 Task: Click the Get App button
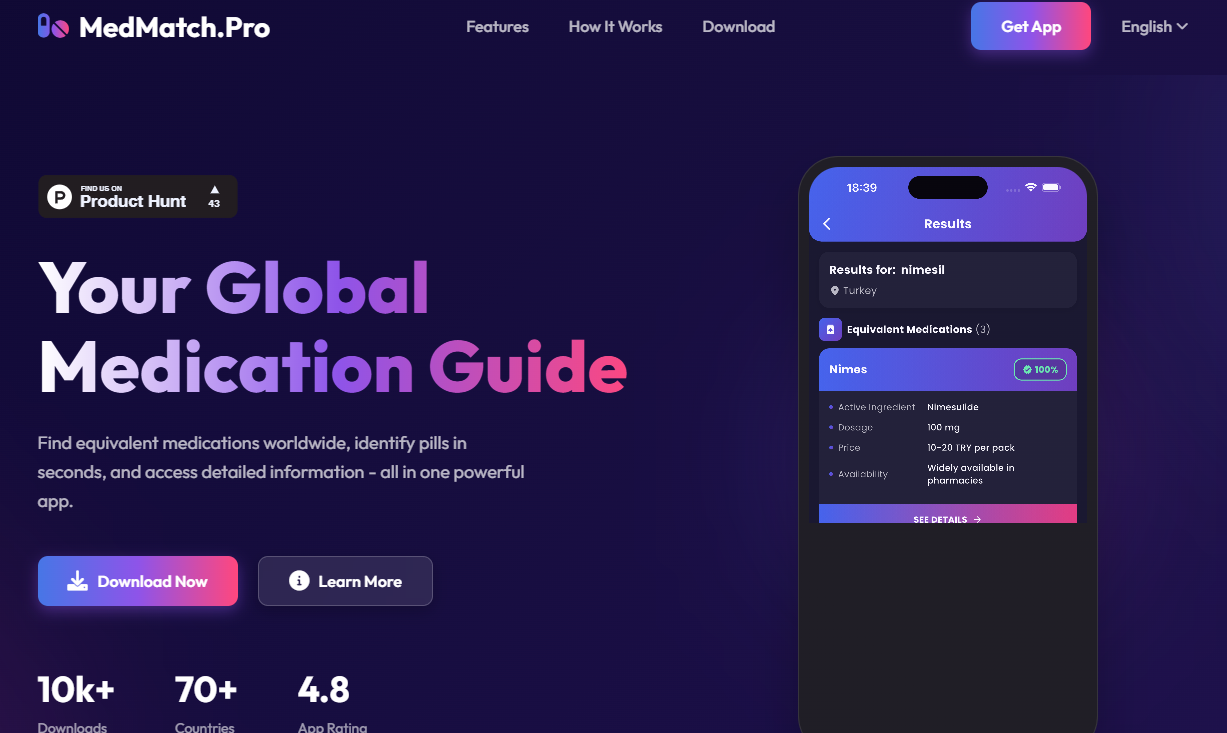coord(1031,26)
